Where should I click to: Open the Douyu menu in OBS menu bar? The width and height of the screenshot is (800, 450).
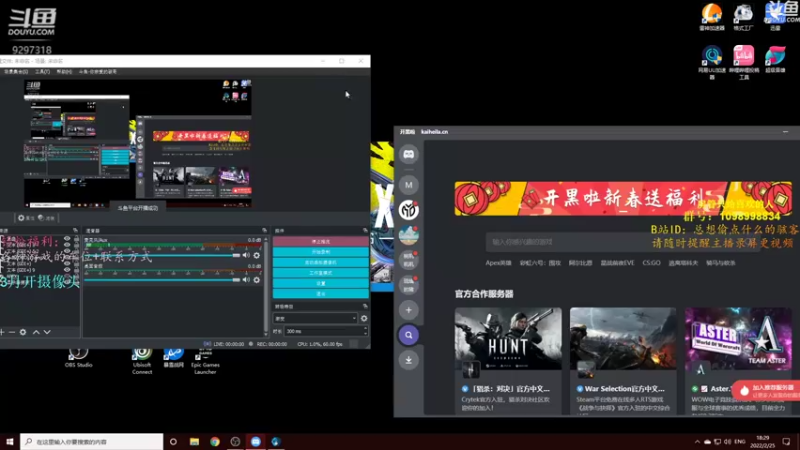[x=98, y=72]
